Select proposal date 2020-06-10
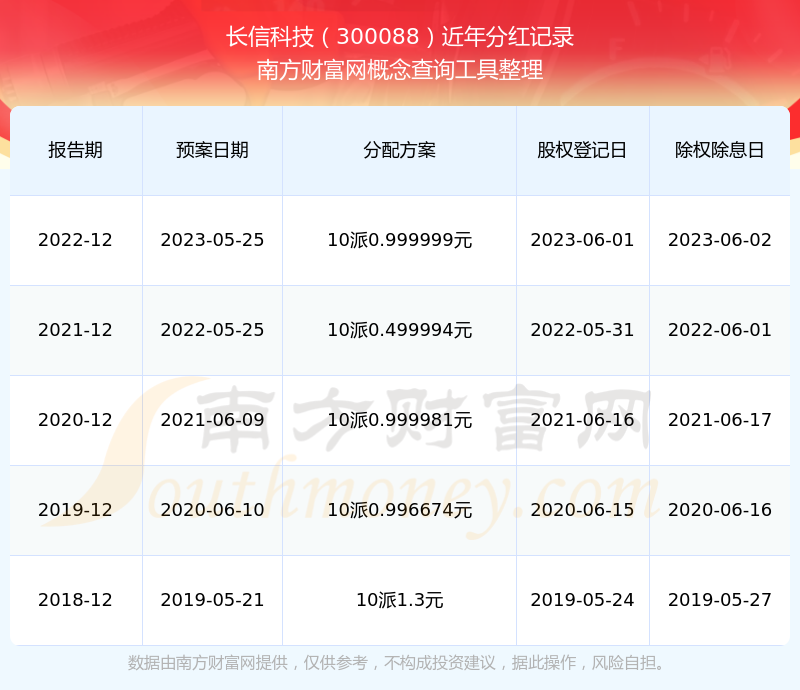The image size is (800, 690). [212, 509]
